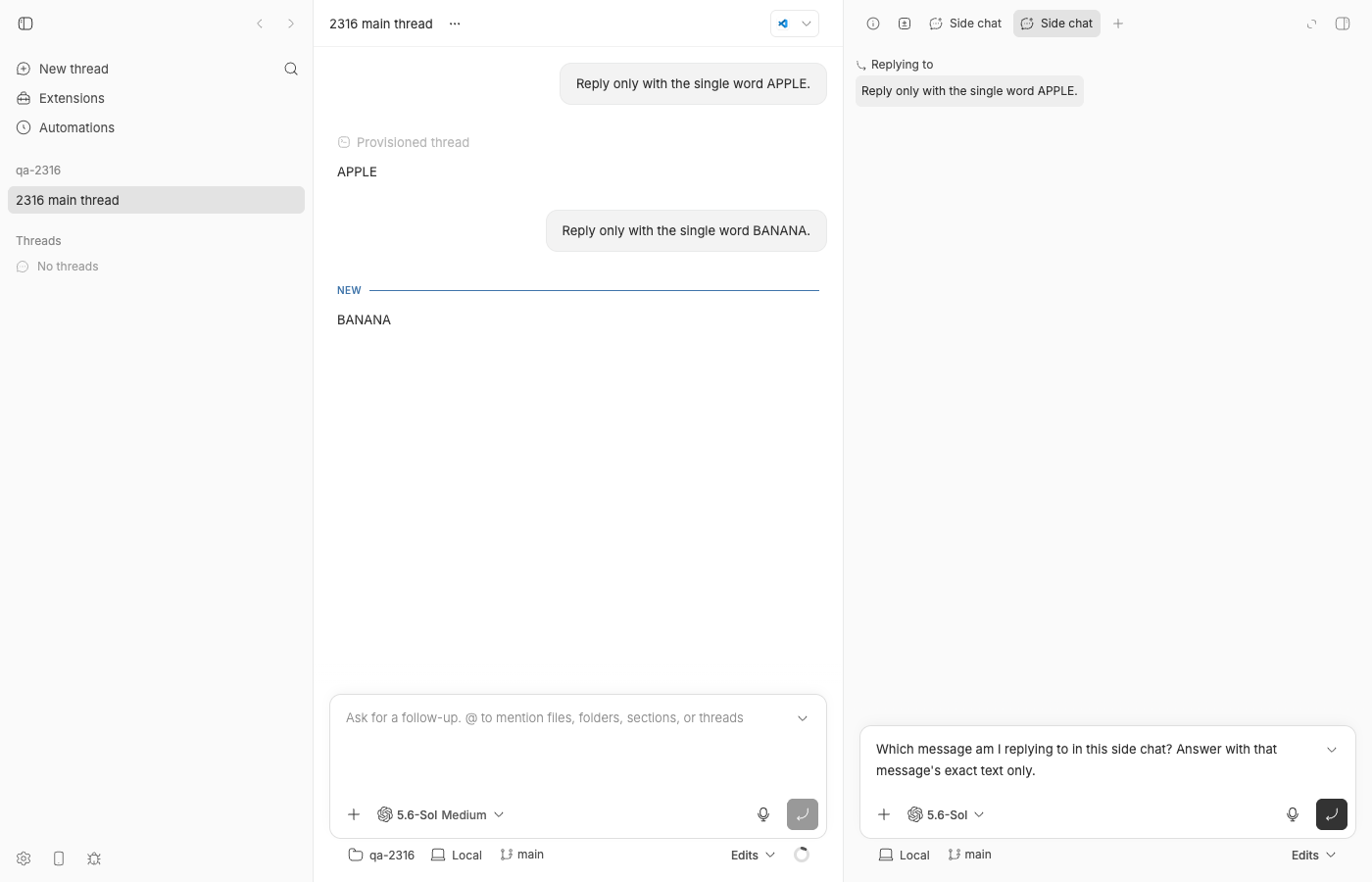This screenshot has width=1372, height=882.
Task: Open the bug report icon
Action: click(94, 858)
